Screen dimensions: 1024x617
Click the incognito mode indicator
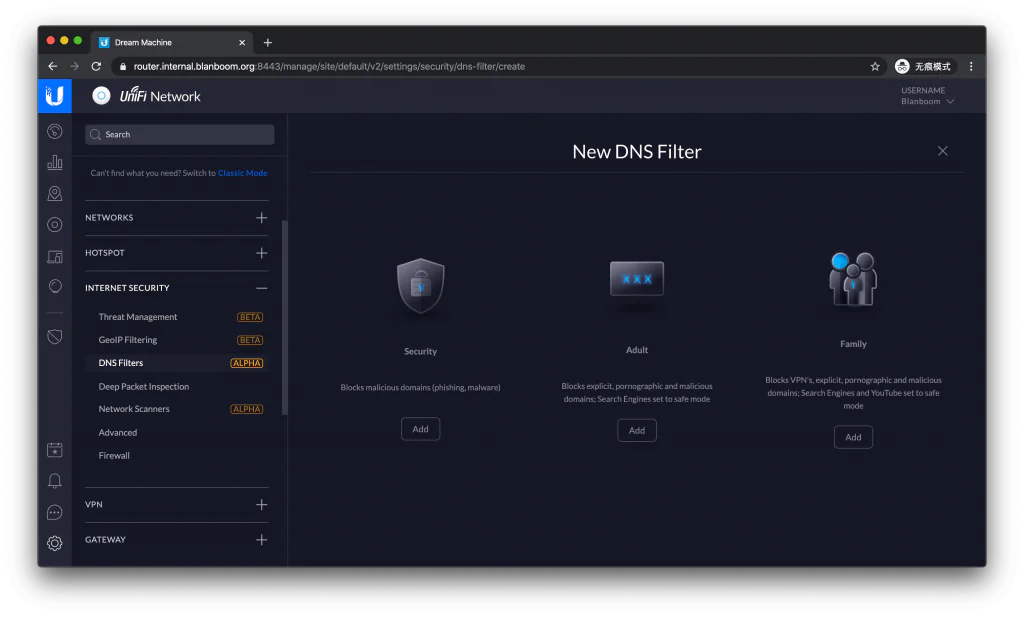pos(923,67)
